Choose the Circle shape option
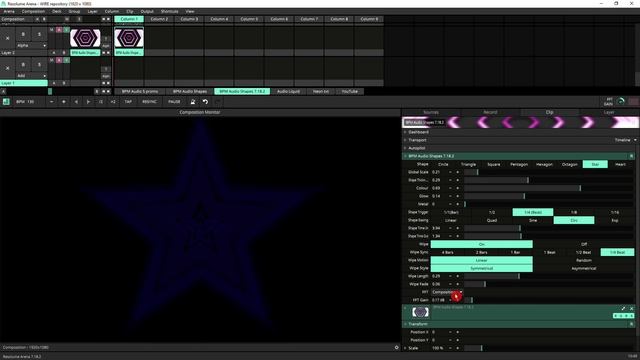 [443, 164]
